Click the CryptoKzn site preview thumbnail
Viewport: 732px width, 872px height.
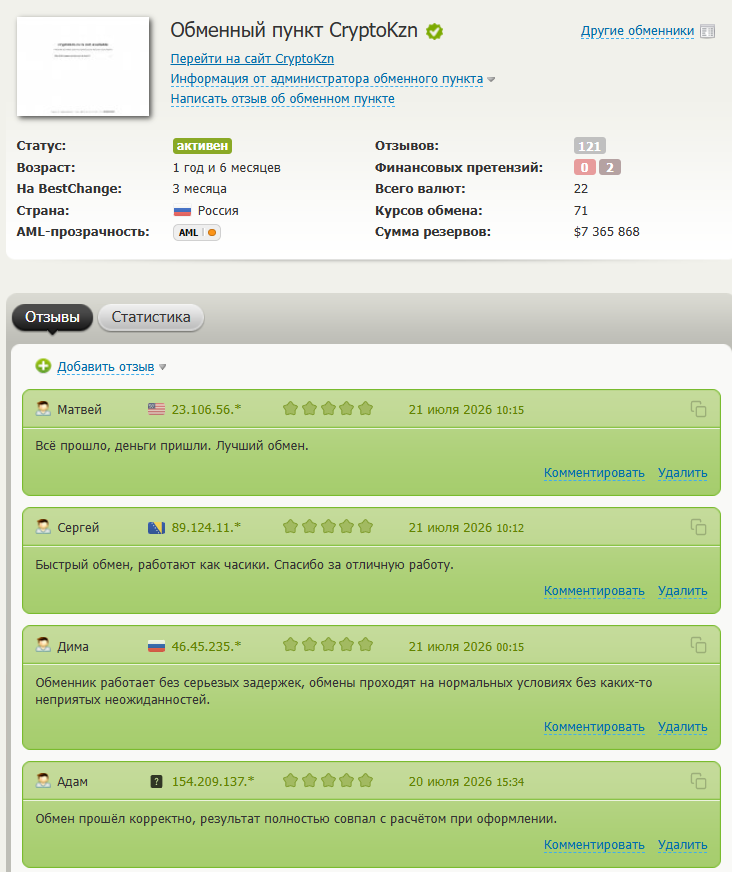pos(83,66)
